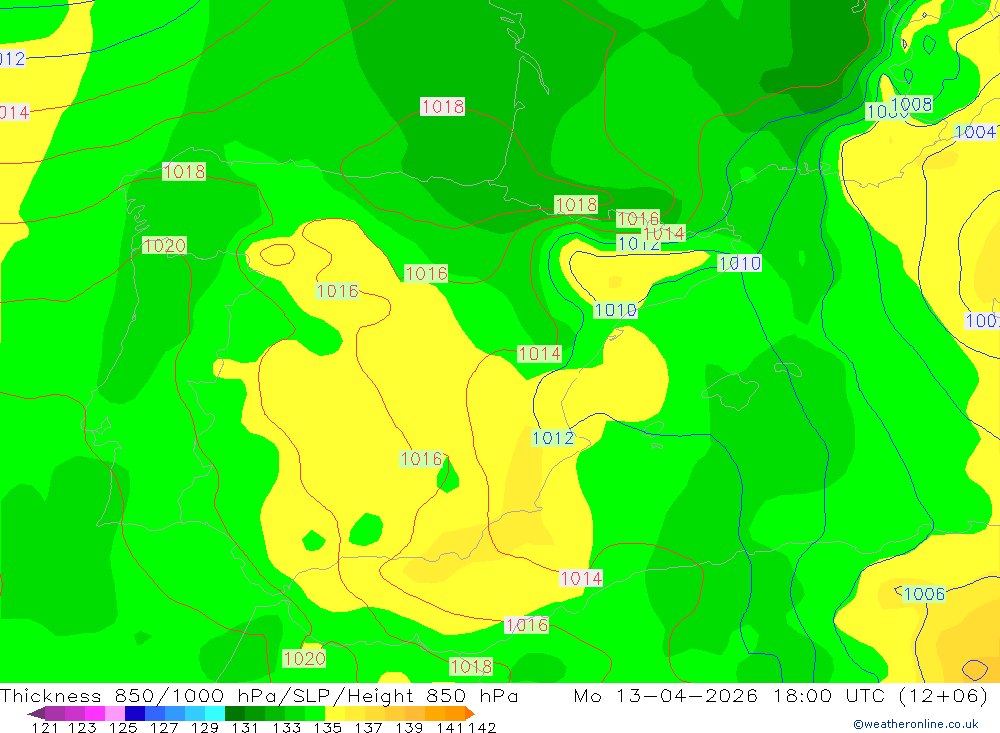Select the dark navy blue legend swatch
Viewport: 1000px width, 733px height.
tap(135, 713)
